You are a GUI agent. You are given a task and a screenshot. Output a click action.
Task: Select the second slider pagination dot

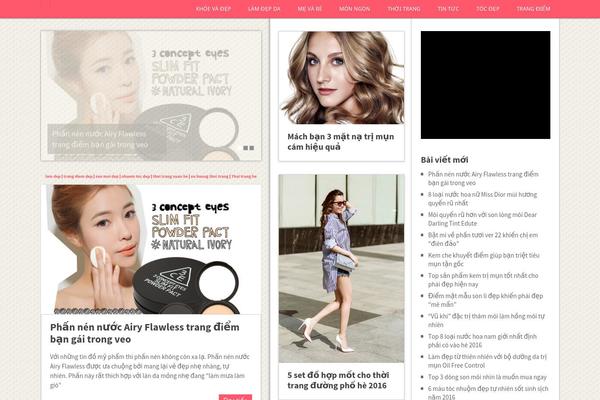pyautogui.click(x=252, y=148)
